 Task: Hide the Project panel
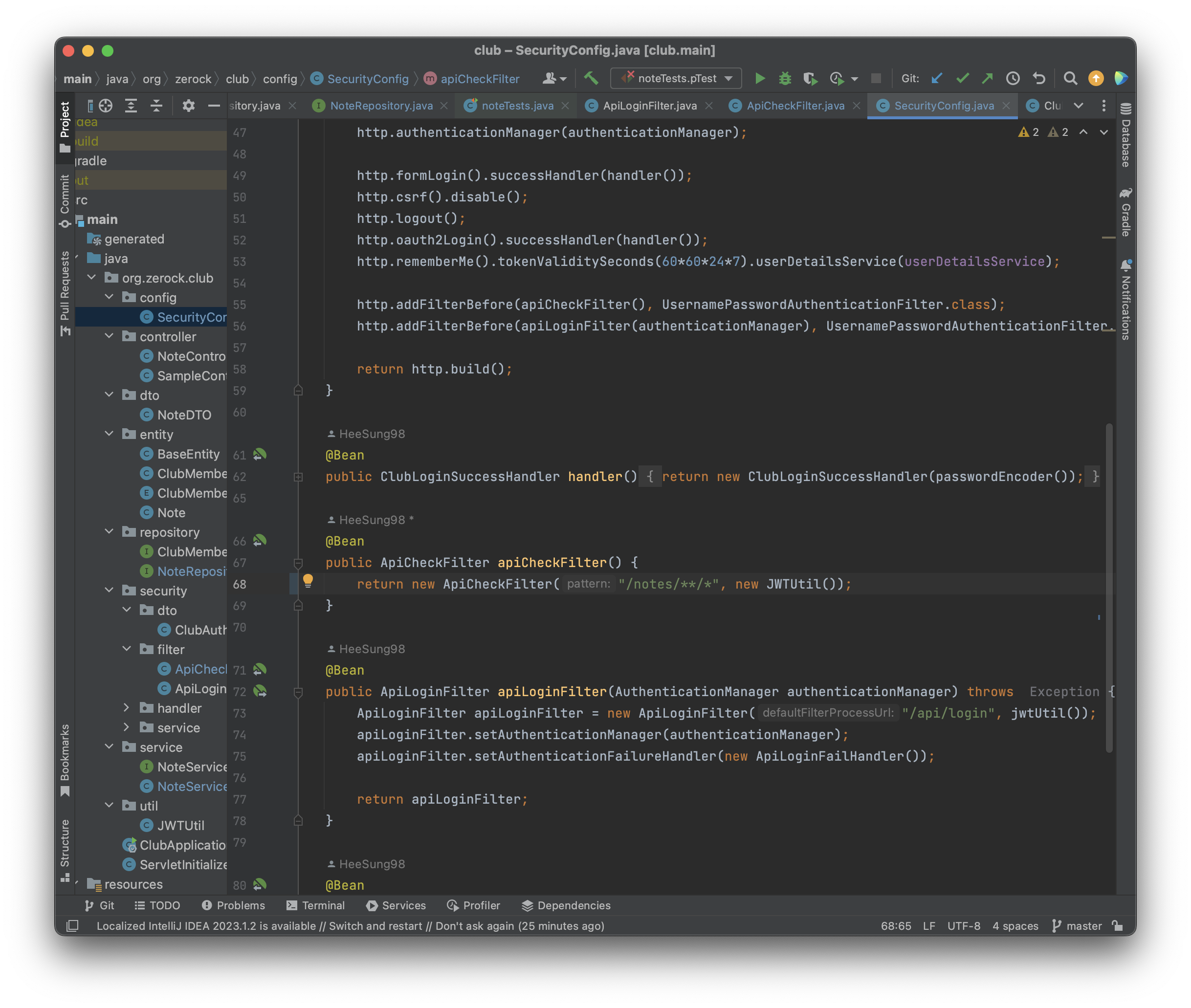(x=214, y=106)
